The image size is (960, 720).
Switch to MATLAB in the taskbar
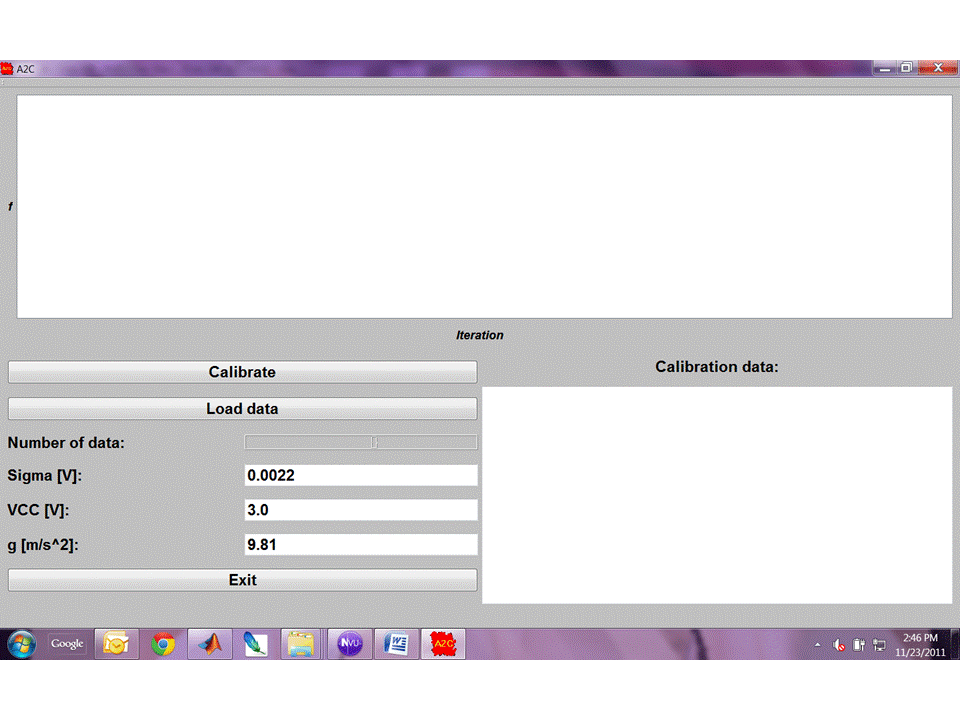tap(210, 644)
